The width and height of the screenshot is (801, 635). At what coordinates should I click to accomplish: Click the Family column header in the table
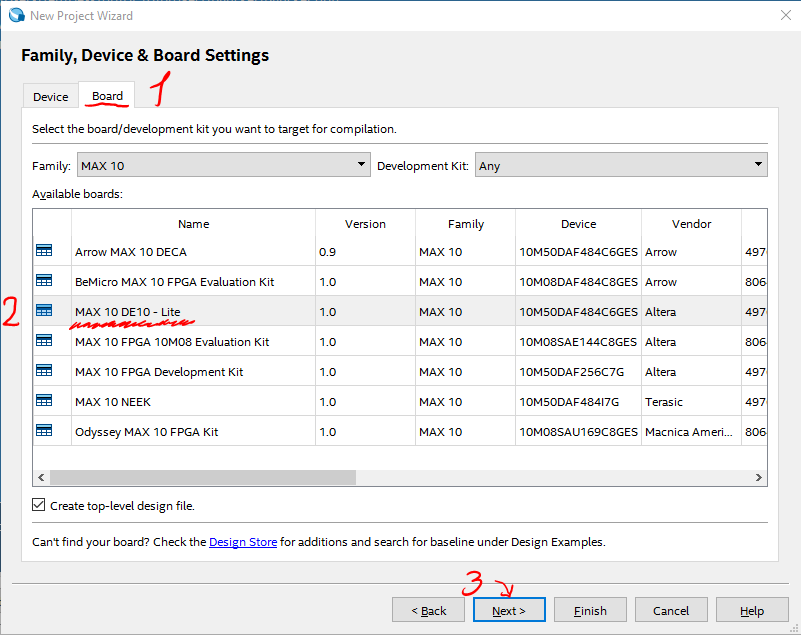pos(466,224)
